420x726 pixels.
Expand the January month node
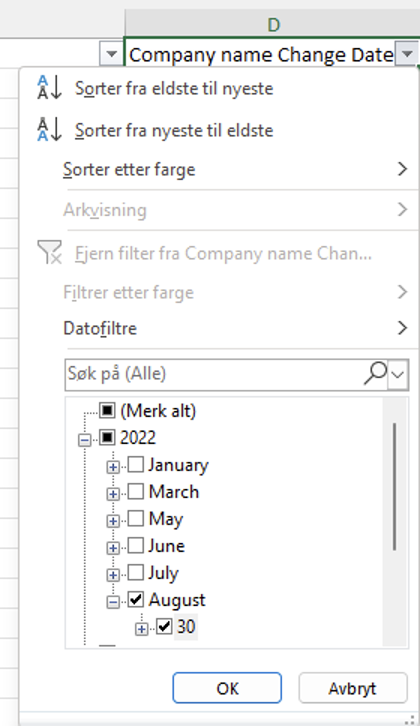point(113,467)
